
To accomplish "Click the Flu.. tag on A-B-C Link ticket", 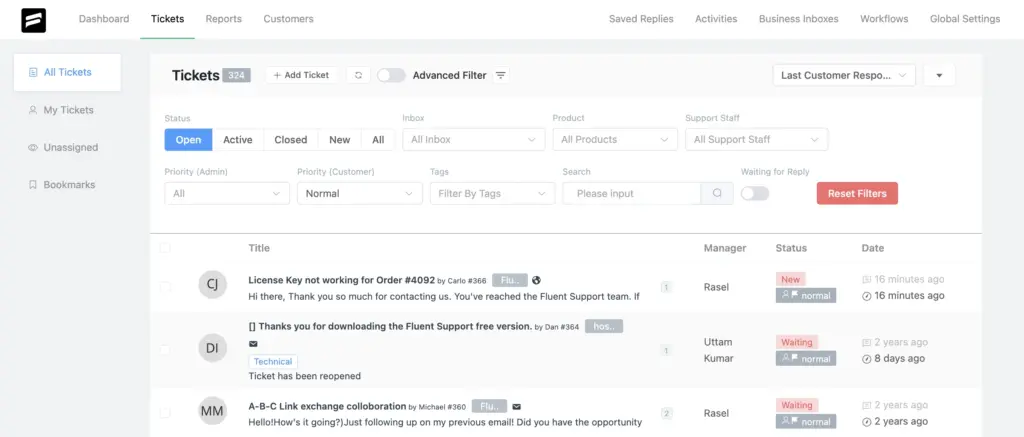I will [x=489, y=406].
